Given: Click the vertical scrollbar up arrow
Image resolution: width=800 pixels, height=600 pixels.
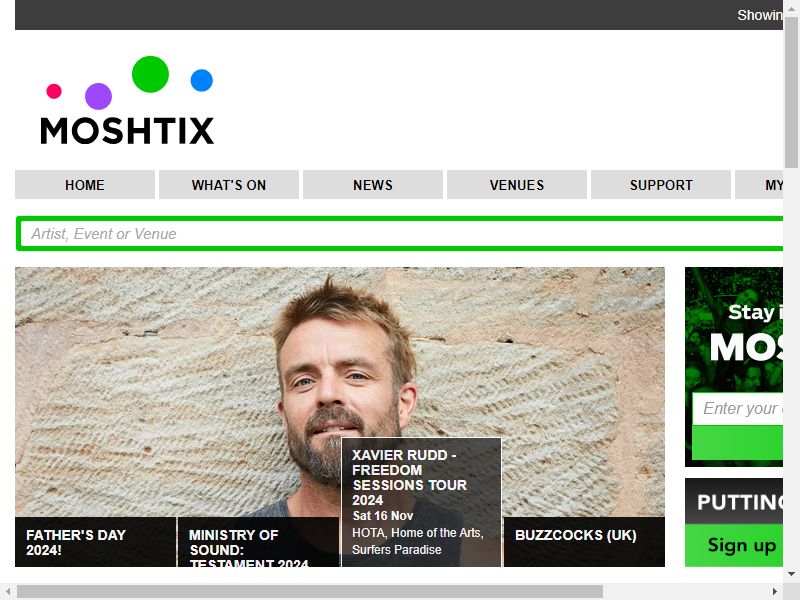Looking at the screenshot, I should click(x=791, y=8).
